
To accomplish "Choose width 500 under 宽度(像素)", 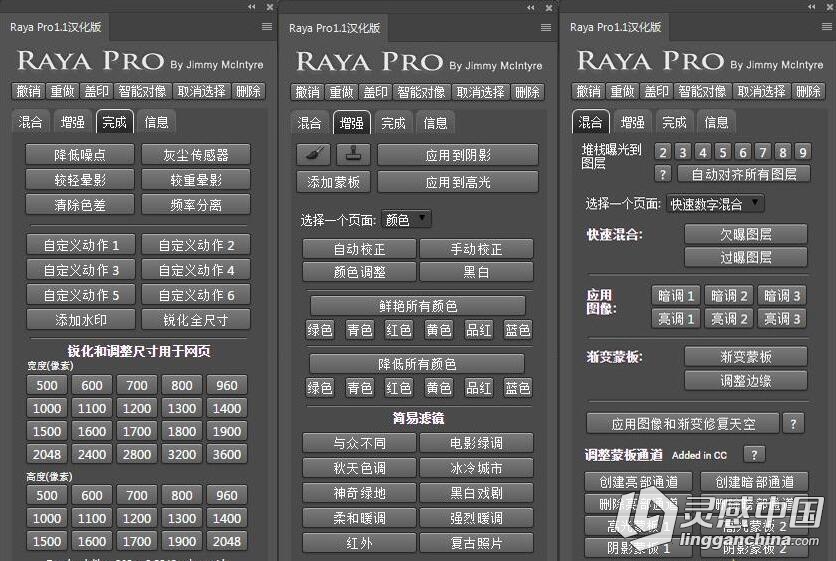I will 47,385.
